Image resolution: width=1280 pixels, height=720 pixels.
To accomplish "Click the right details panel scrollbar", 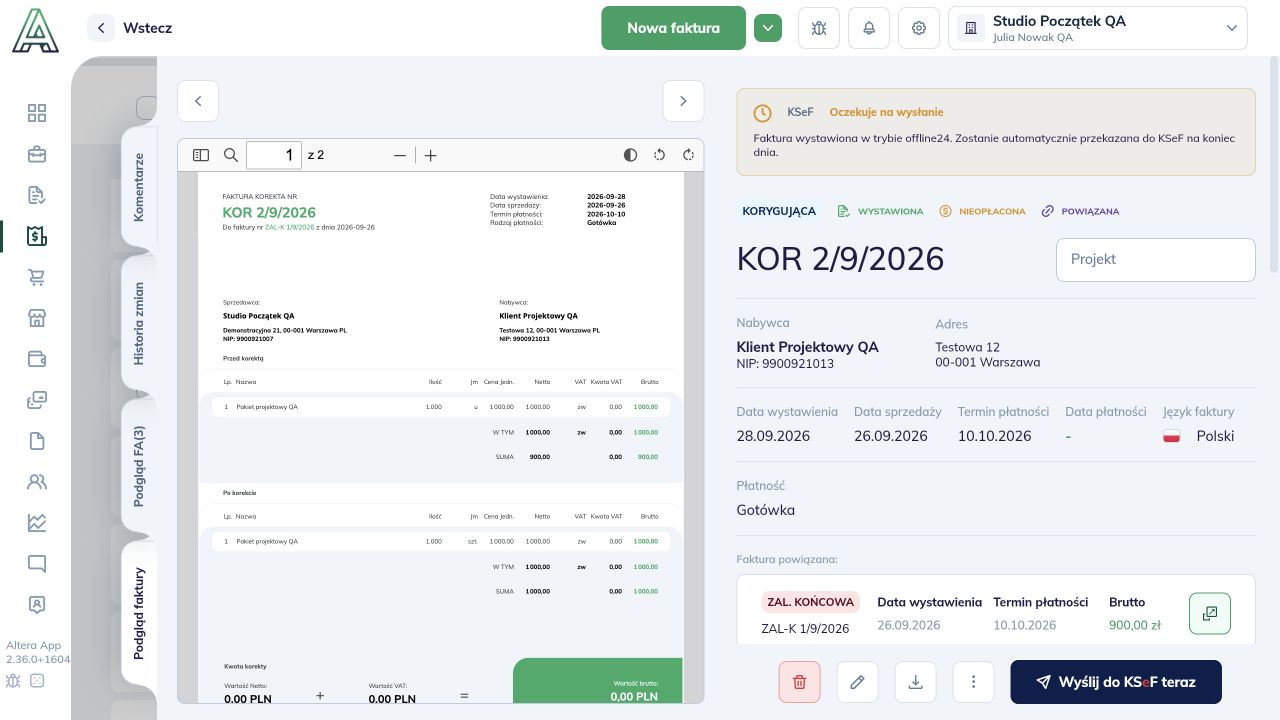I will [1274, 165].
